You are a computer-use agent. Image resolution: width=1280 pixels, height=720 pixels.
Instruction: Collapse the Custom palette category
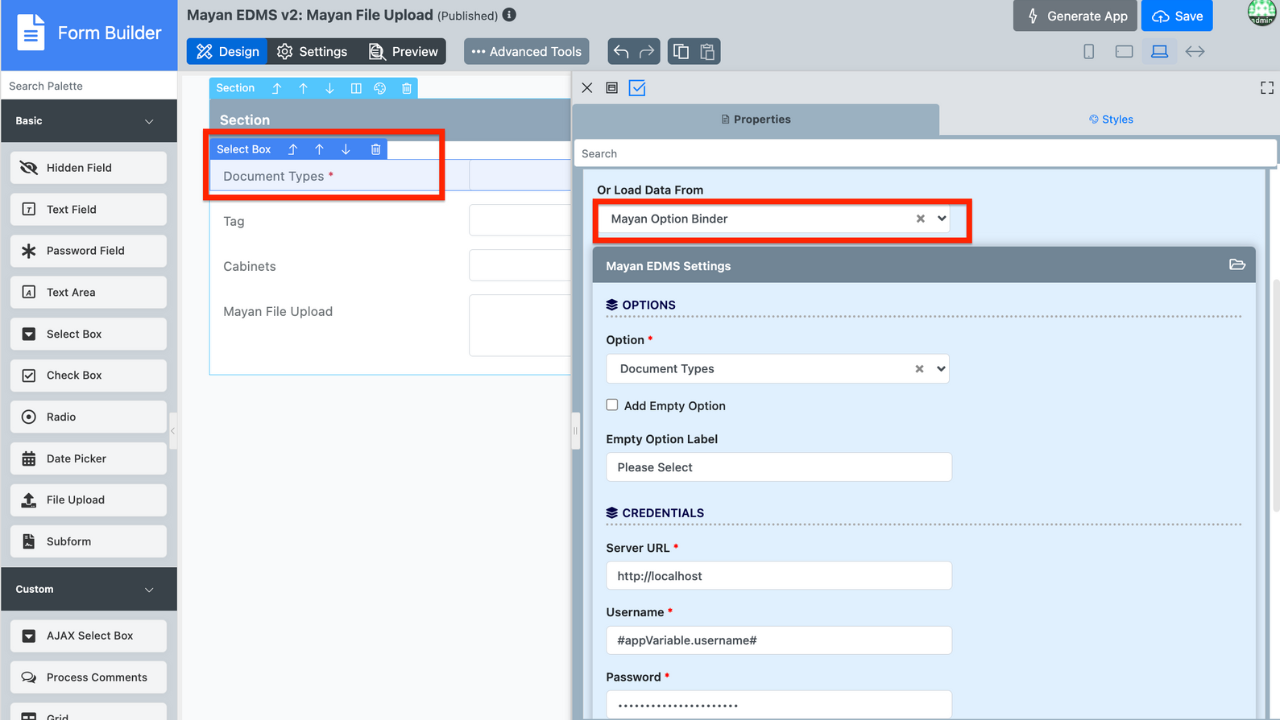[x=149, y=590]
